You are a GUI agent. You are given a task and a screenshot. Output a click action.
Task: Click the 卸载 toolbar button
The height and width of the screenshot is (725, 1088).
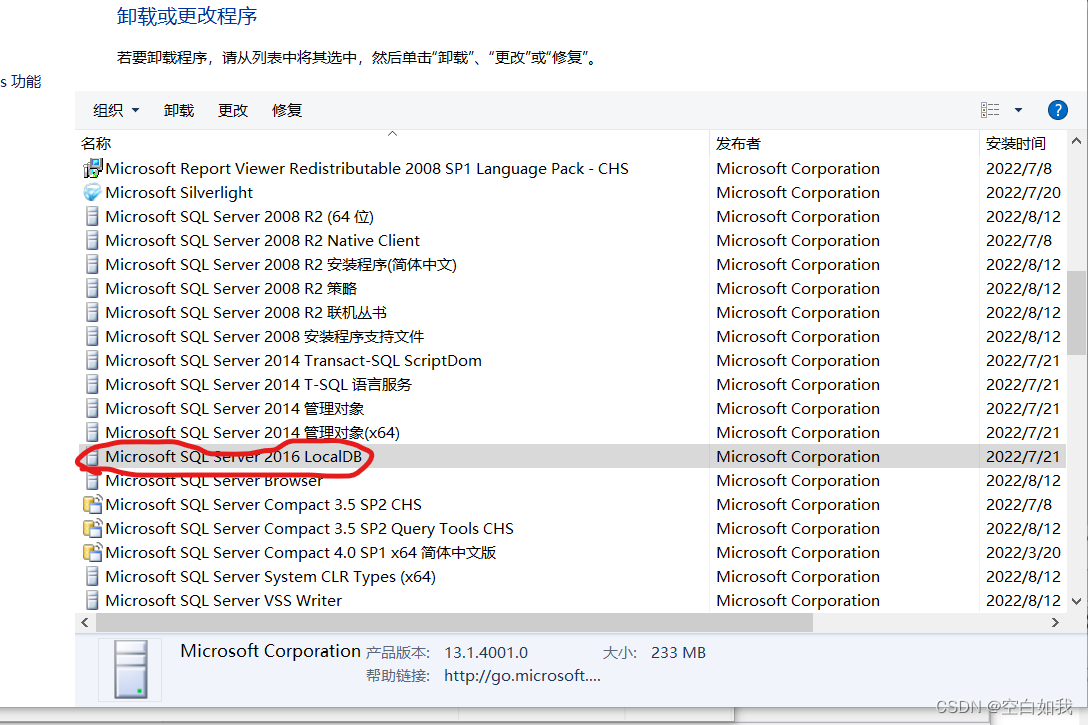pyautogui.click(x=179, y=110)
